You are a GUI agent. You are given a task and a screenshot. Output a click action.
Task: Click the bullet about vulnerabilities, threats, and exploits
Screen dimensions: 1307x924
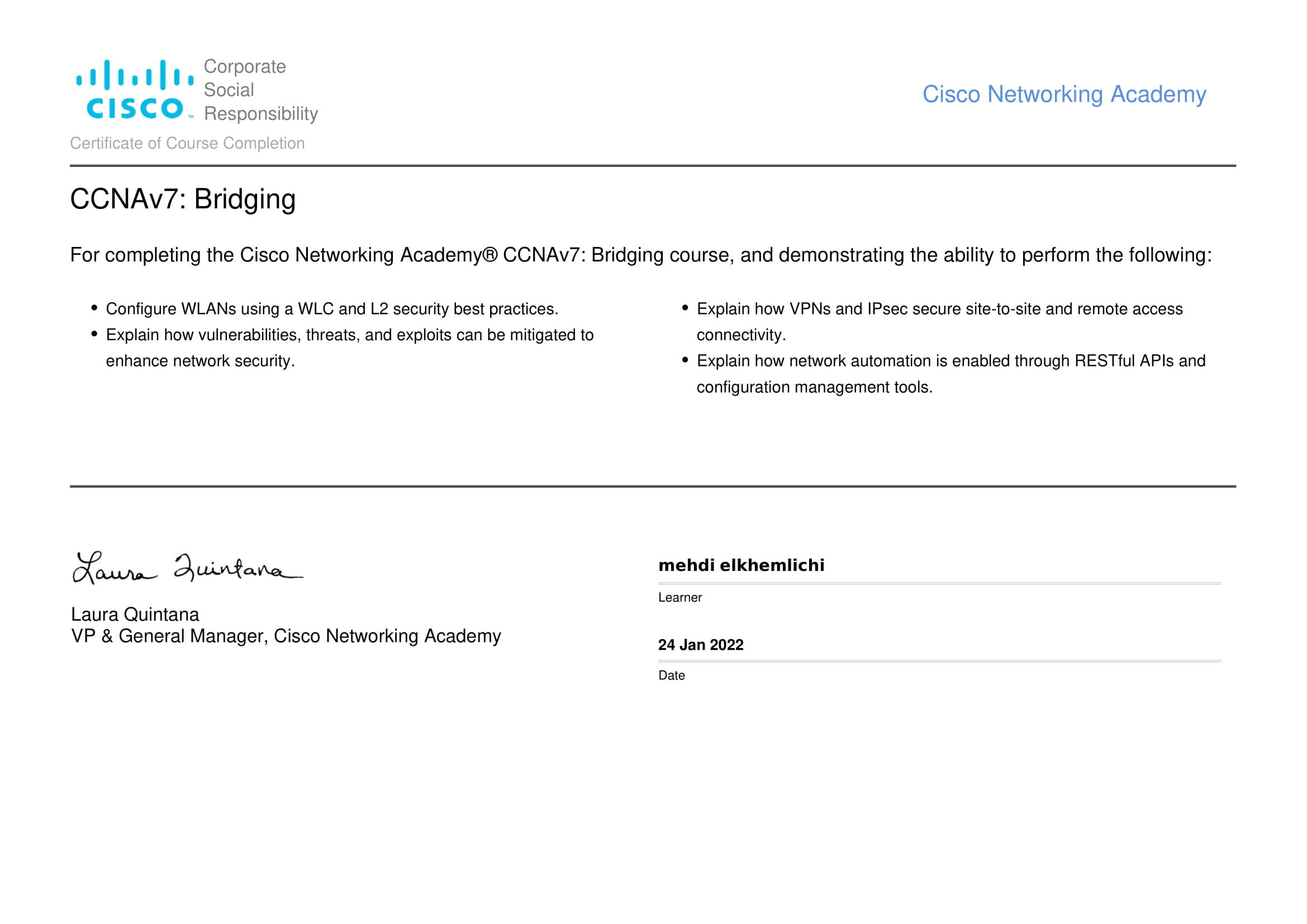[349, 347]
